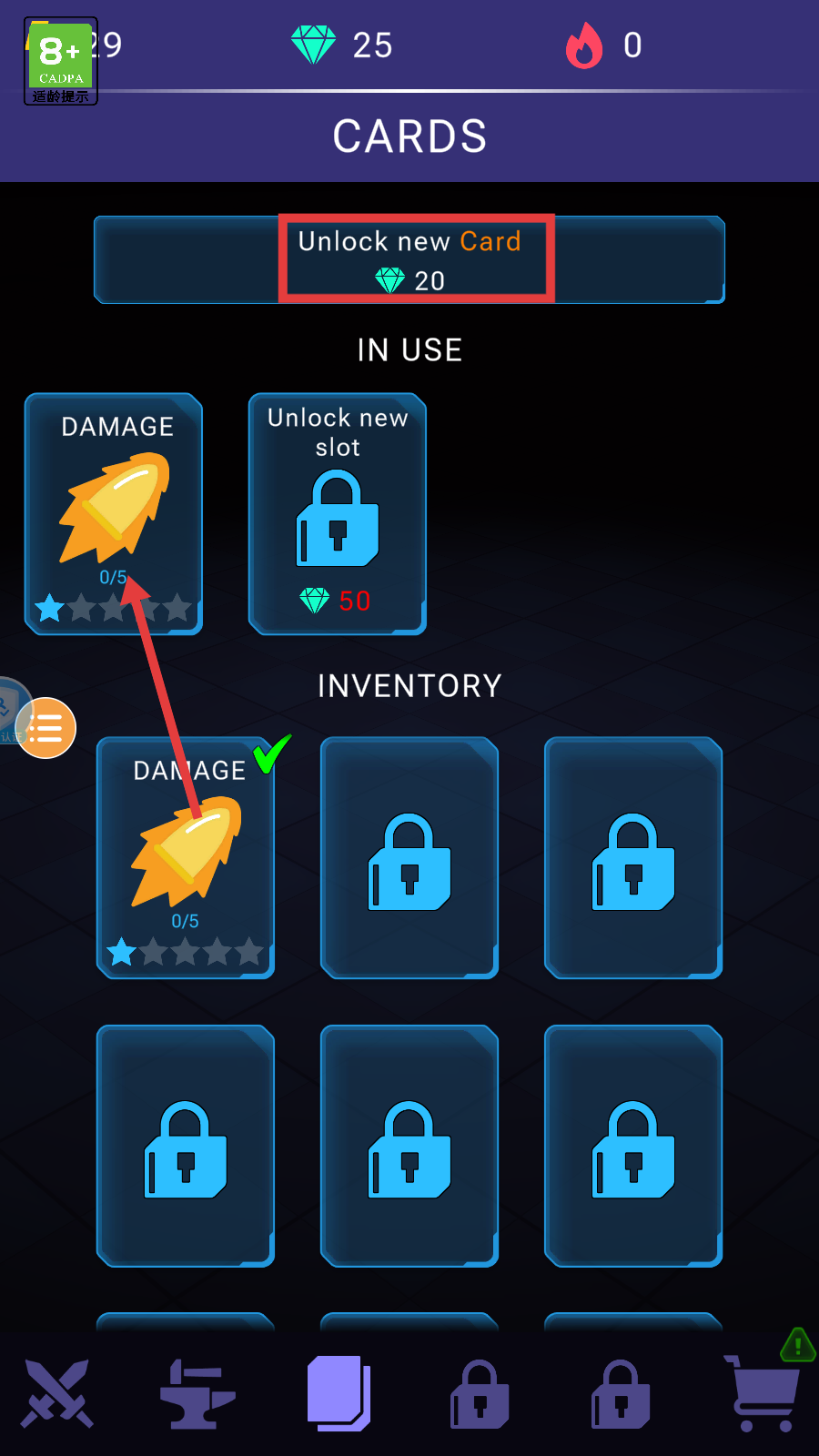
Task: Select the checked DAMAGE card in inventory
Action: 186,858
